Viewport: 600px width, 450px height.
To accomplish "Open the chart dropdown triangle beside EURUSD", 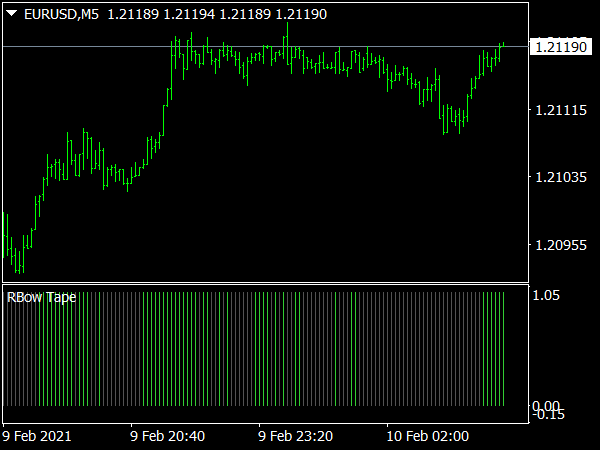I will click(x=11, y=14).
